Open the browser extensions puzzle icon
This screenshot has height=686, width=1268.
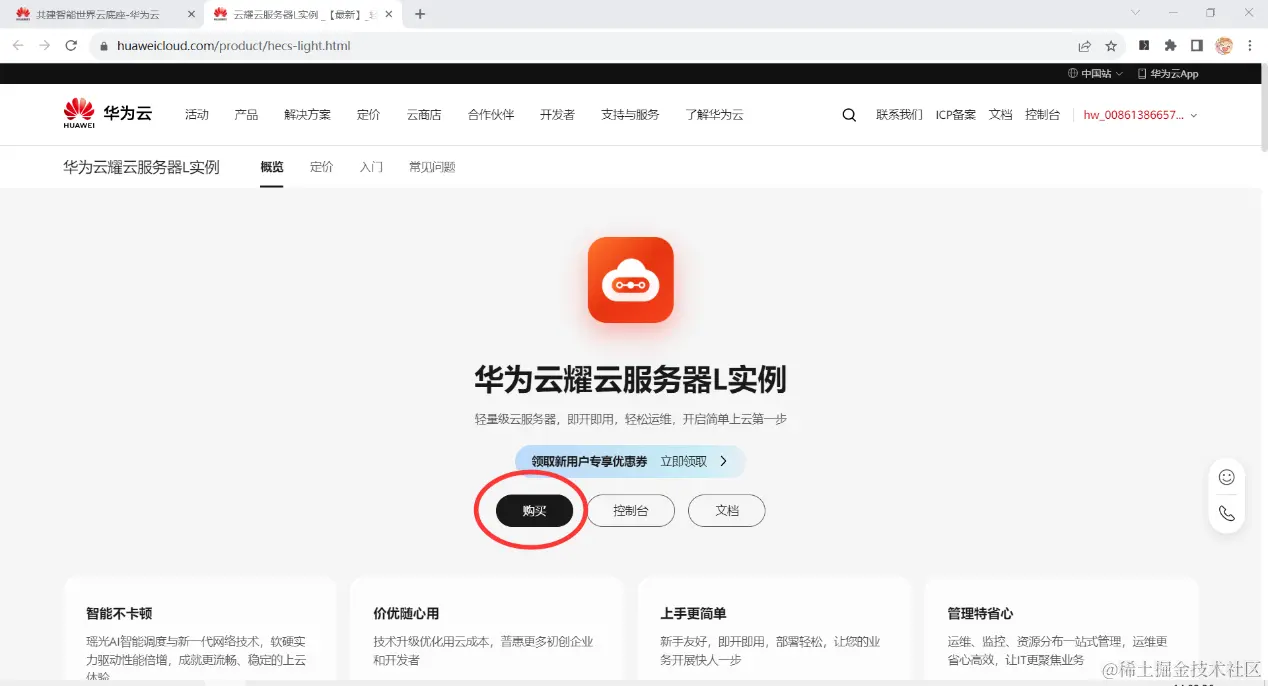[x=1171, y=45]
